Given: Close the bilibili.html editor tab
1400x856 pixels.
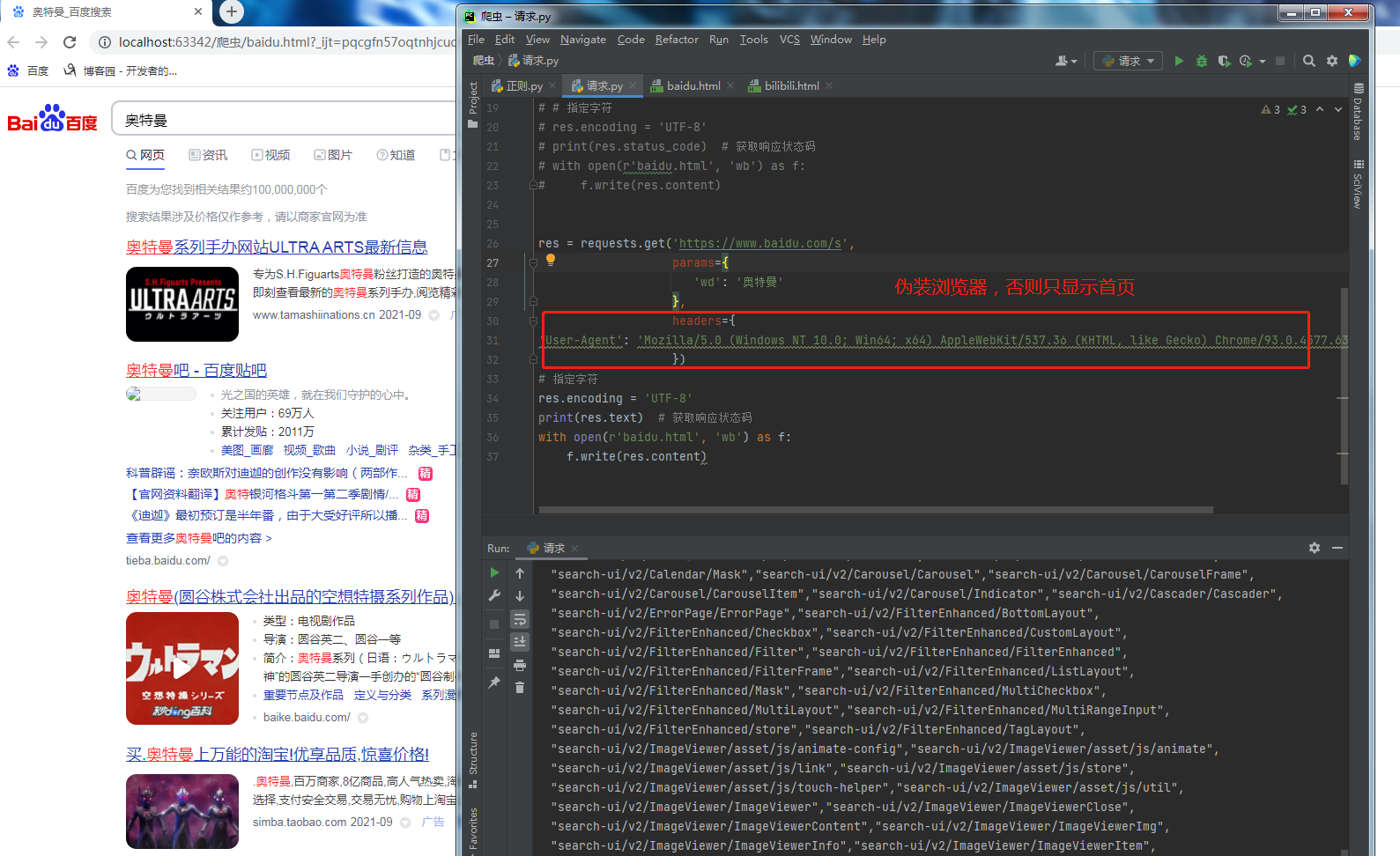Looking at the screenshot, I should [x=829, y=85].
